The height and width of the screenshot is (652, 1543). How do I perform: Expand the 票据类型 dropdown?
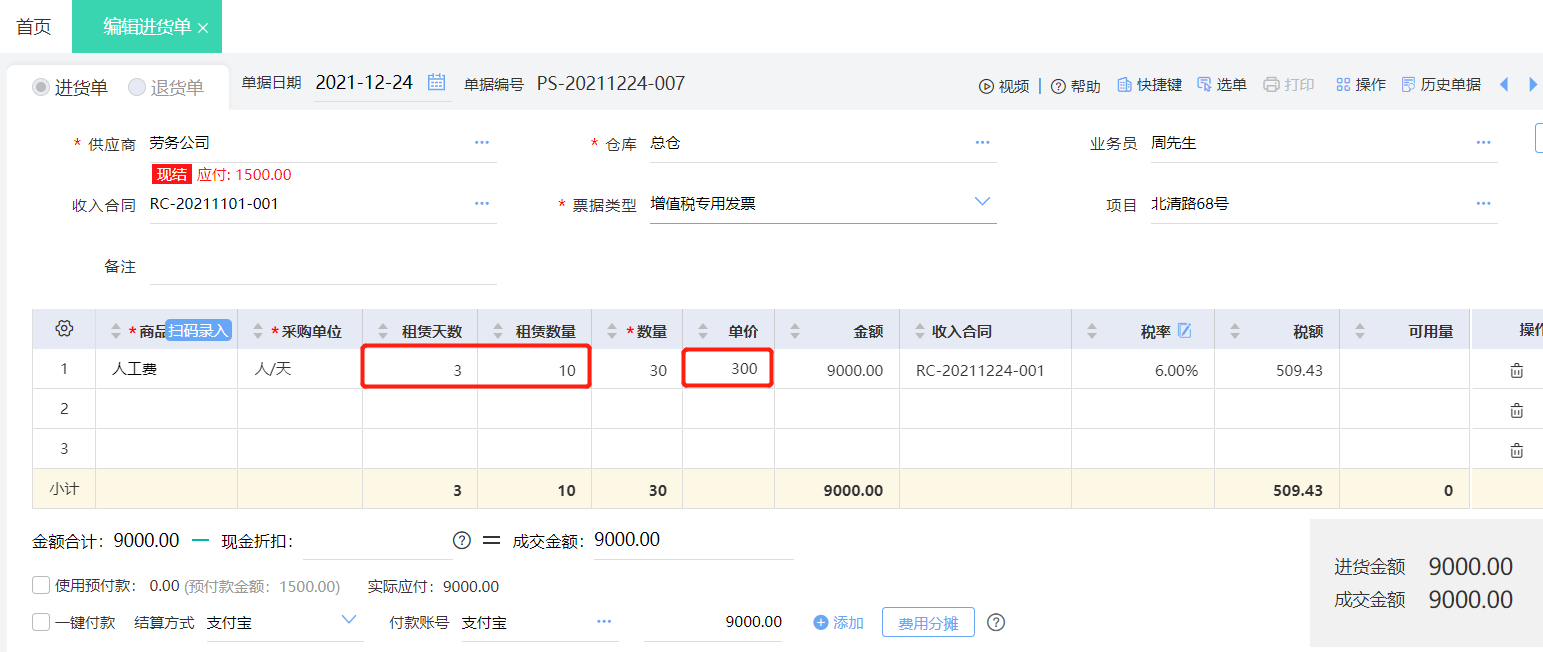click(x=982, y=202)
